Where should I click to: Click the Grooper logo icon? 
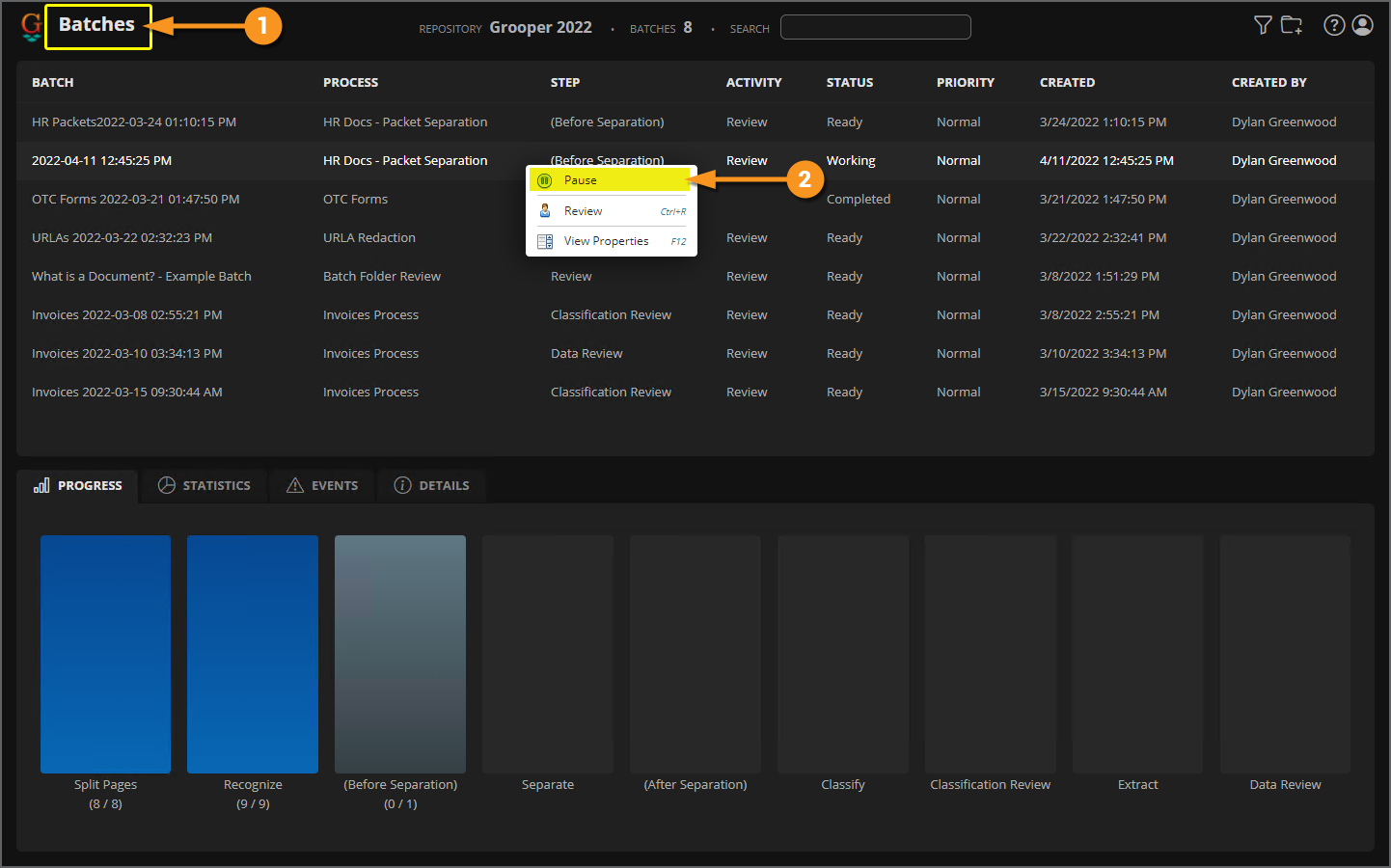[31, 26]
